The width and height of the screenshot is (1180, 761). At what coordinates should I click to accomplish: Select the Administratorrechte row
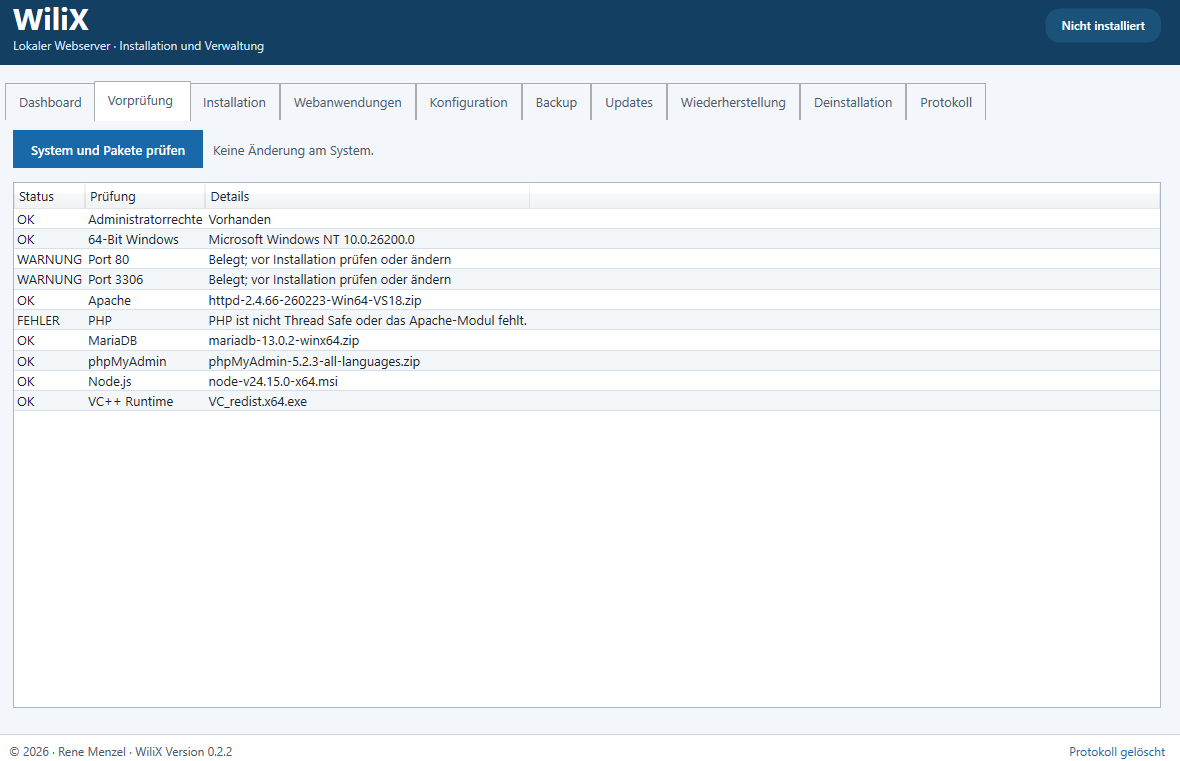coord(587,219)
